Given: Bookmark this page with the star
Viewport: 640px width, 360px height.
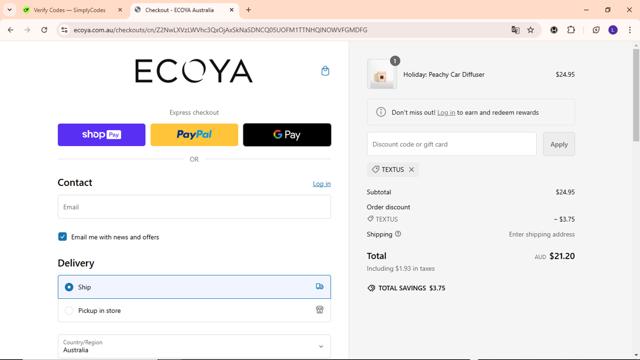Looking at the screenshot, I should coord(531,30).
